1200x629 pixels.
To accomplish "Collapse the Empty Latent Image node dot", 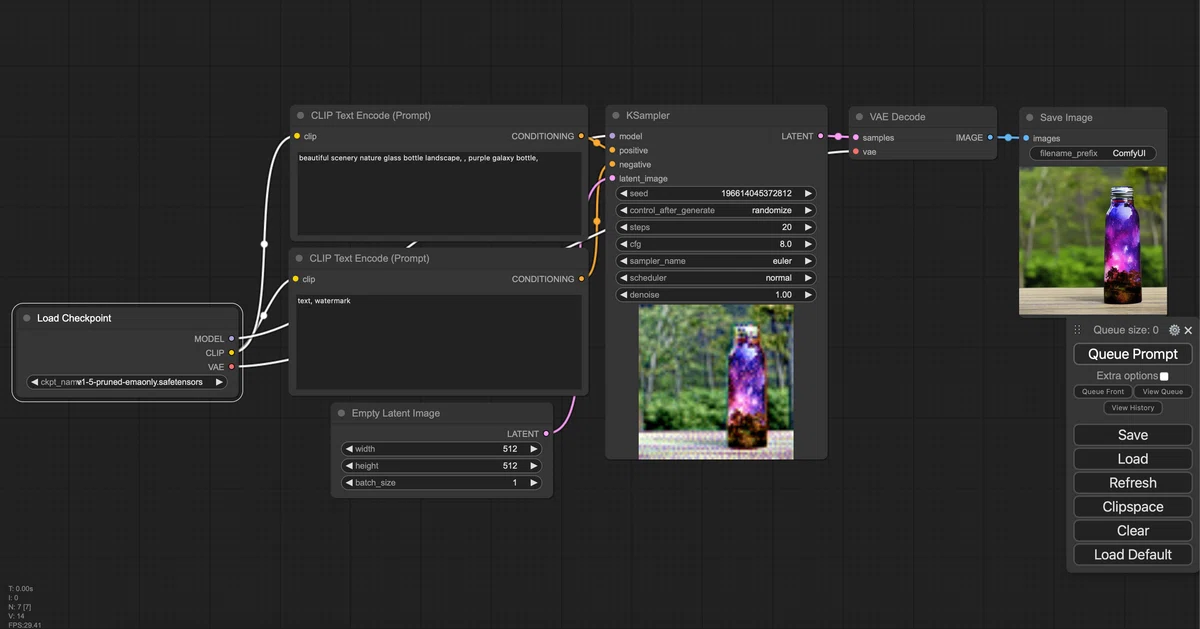I will 341,413.
